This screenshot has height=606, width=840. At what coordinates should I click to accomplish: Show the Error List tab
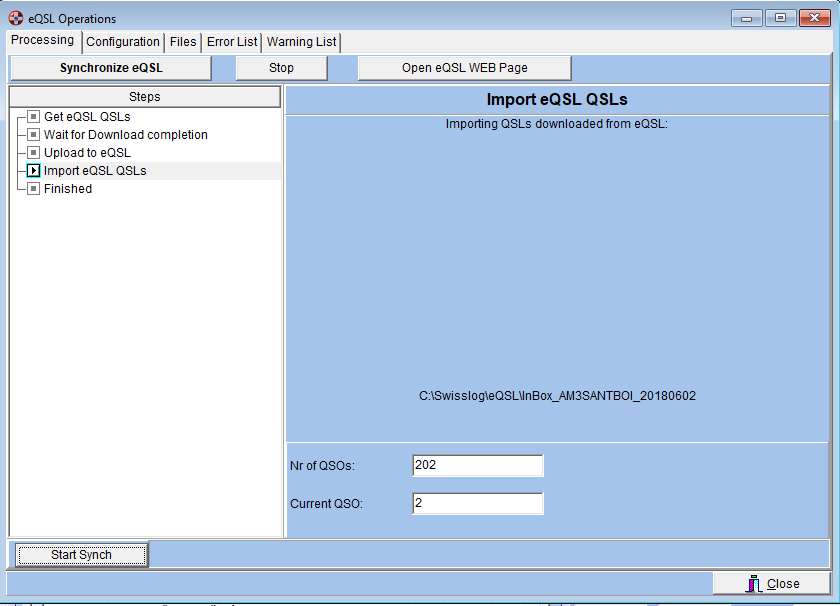pyautogui.click(x=232, y=42)
